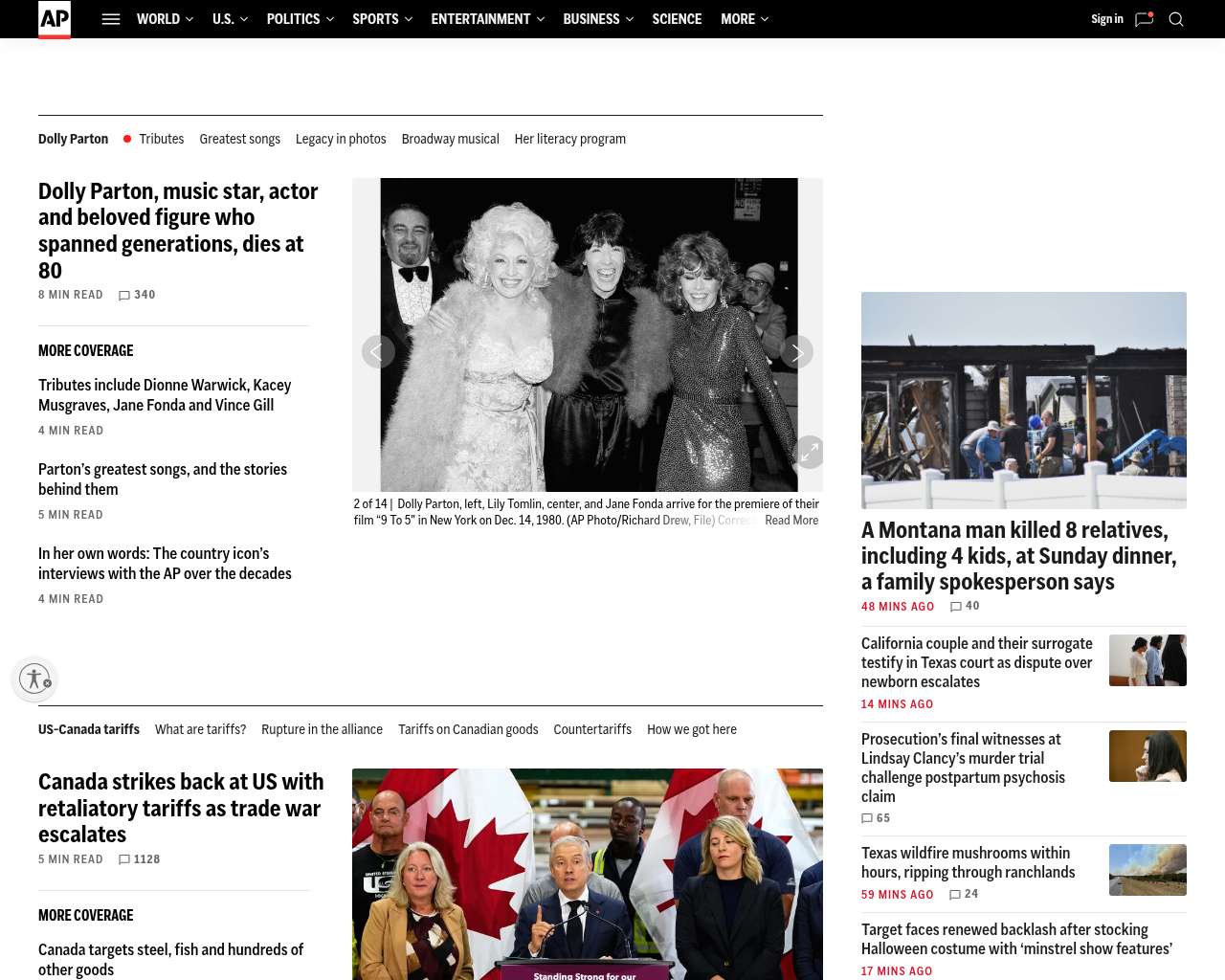
Task: Expand the Entertainment menu dropdown
Action: (487, 19)
